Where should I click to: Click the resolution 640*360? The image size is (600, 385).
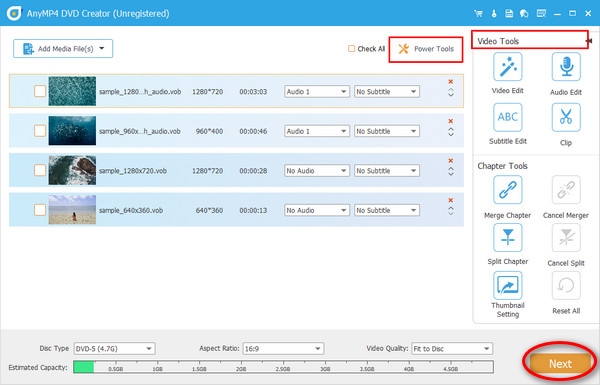coord(209,210)
